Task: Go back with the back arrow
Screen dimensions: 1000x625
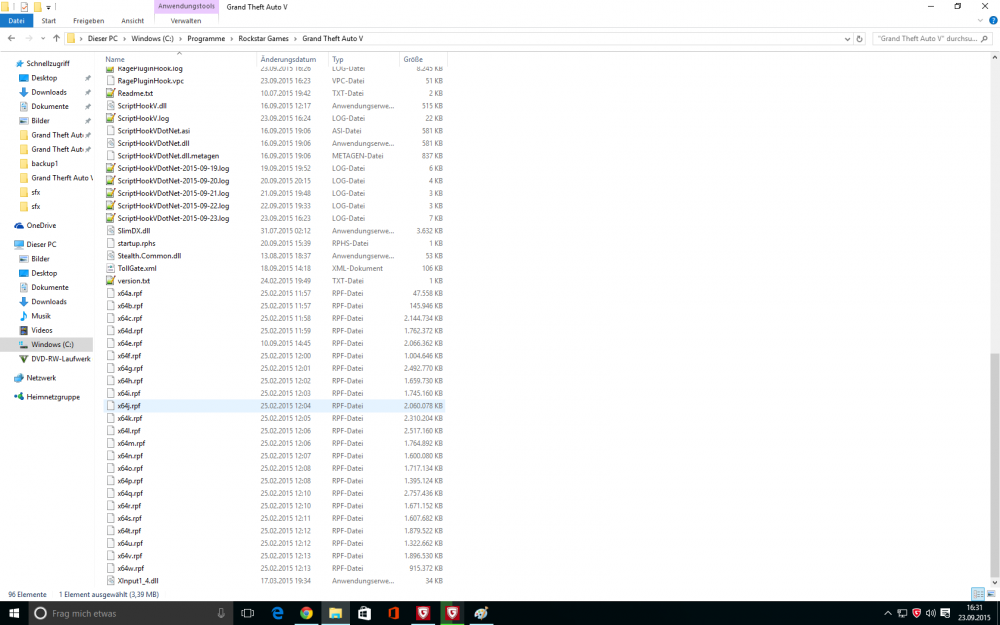Action: click(x=11, y=38)
